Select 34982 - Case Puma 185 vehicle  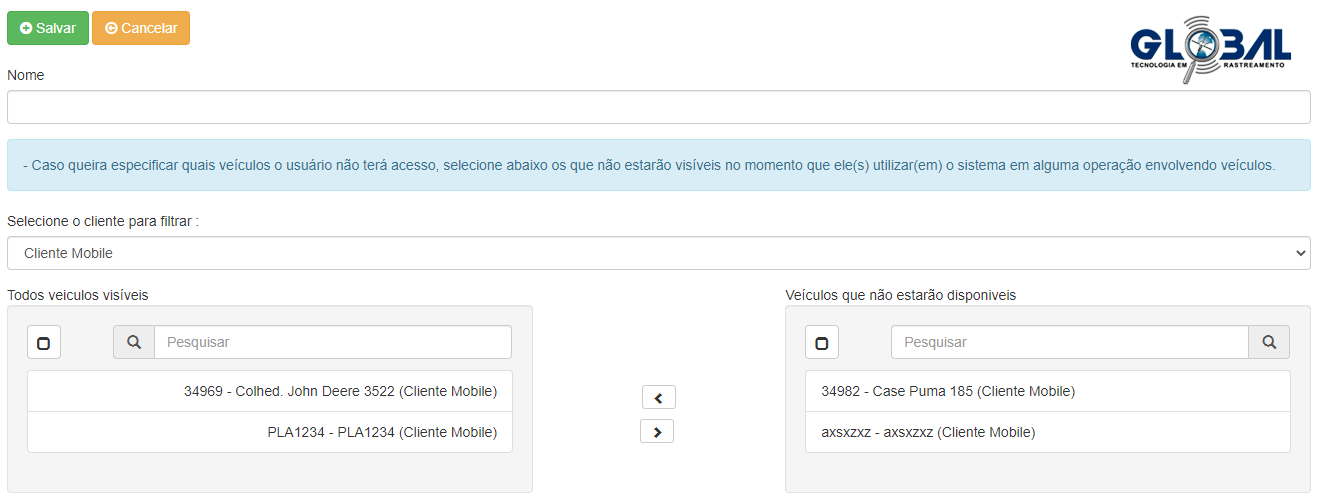(947, 391)
